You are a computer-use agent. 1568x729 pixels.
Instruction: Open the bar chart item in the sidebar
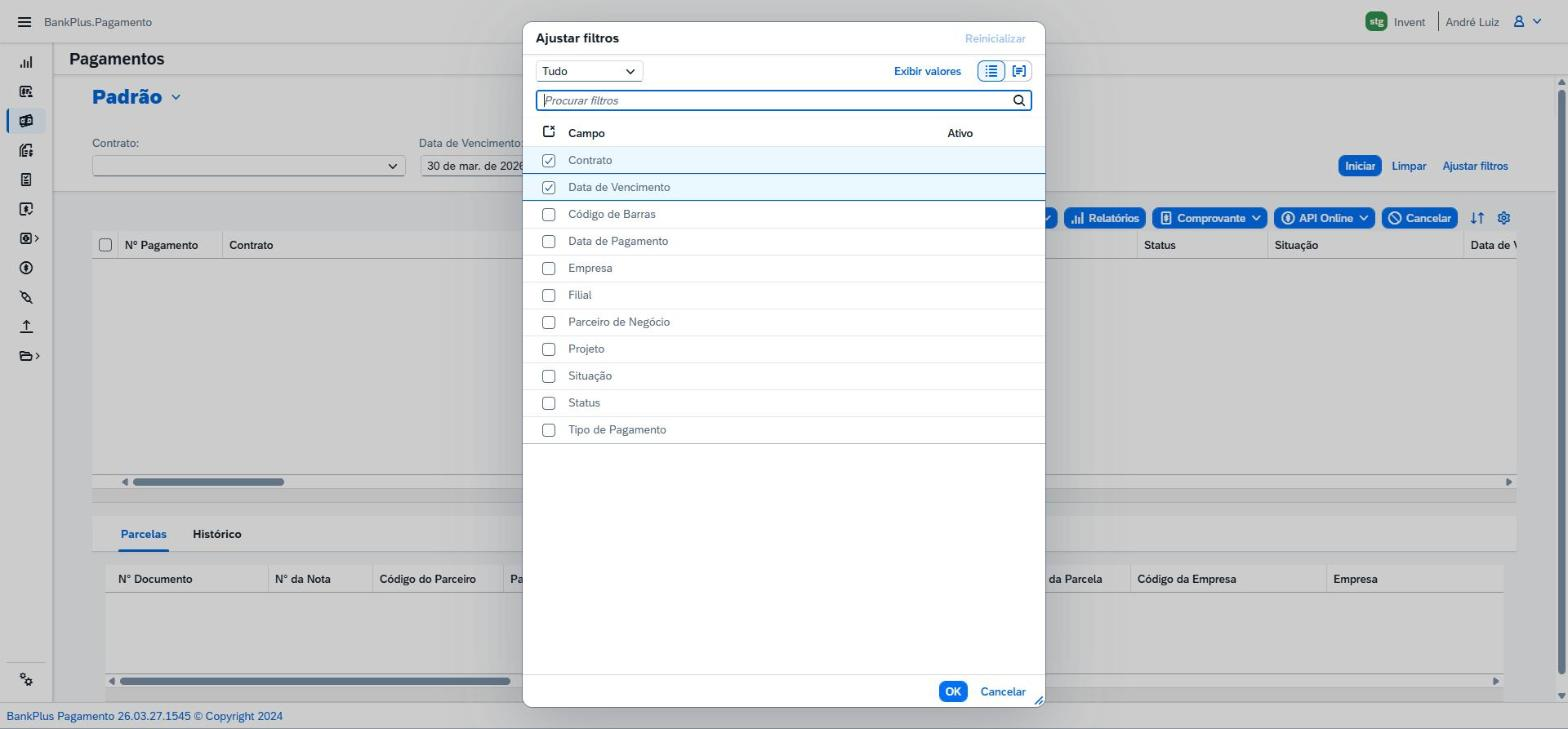point(26,62)
